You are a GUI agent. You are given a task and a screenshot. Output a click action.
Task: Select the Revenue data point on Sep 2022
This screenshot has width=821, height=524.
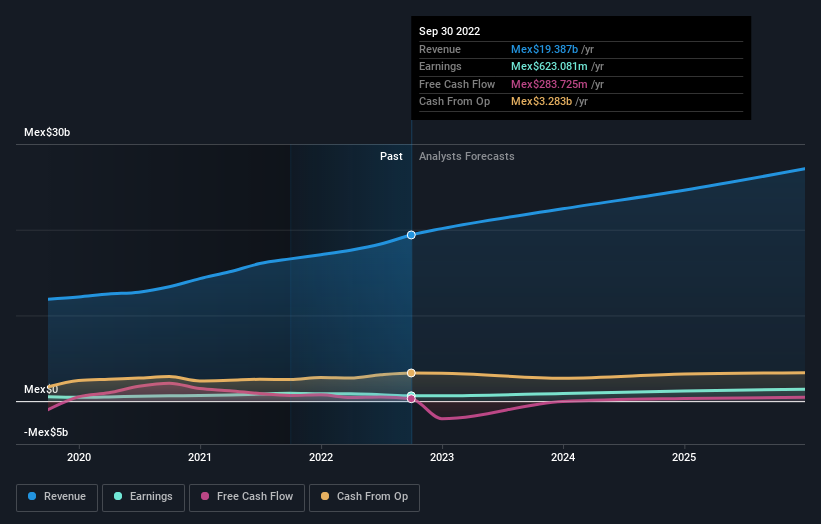411,235
